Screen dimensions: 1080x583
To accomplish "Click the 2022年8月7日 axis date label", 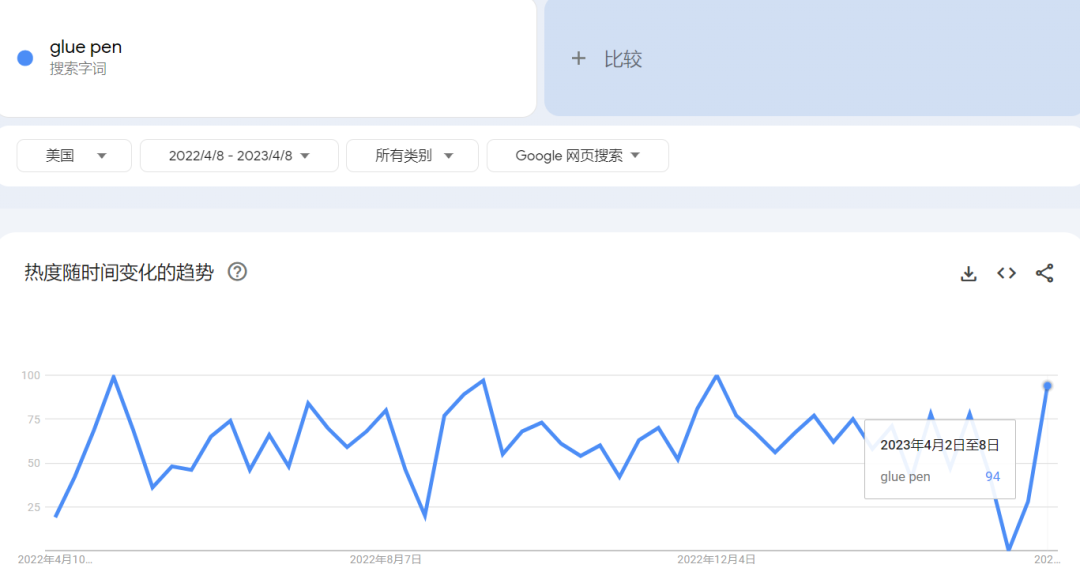I will click(x=385, y=559).
